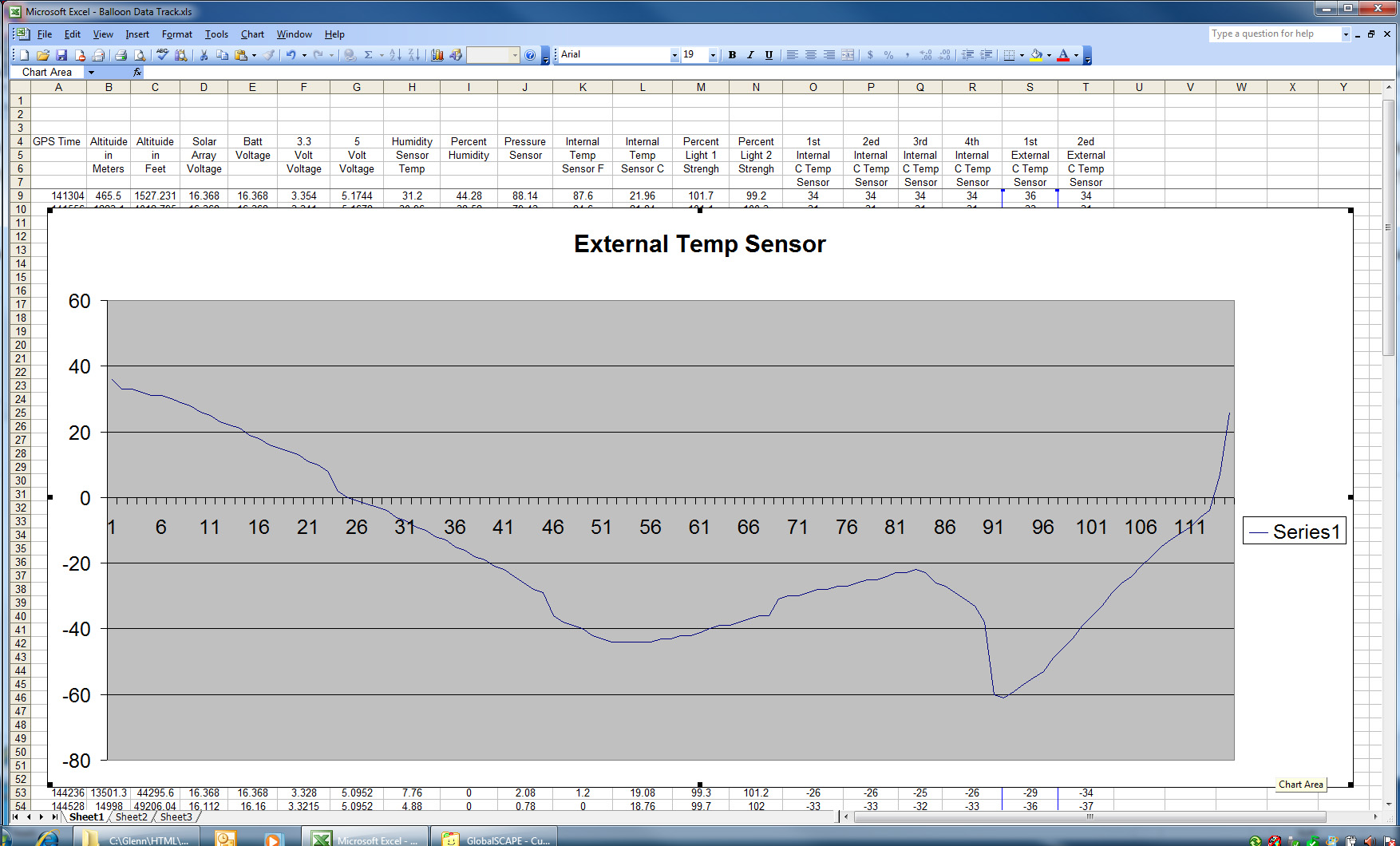Click the External Temp Sensor chart title
The width and height of the screenshot is (1400, 846).
point(699,243)
